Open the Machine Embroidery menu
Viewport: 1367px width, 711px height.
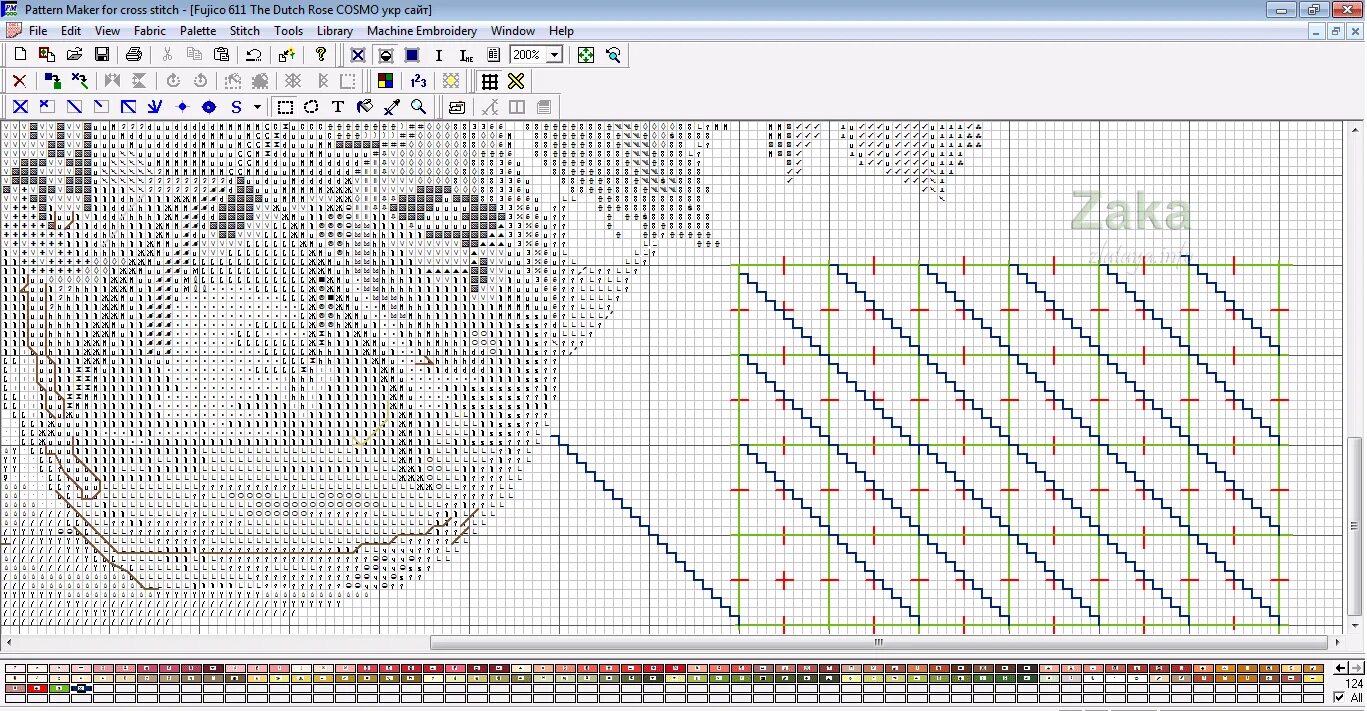tap(422, 31)
